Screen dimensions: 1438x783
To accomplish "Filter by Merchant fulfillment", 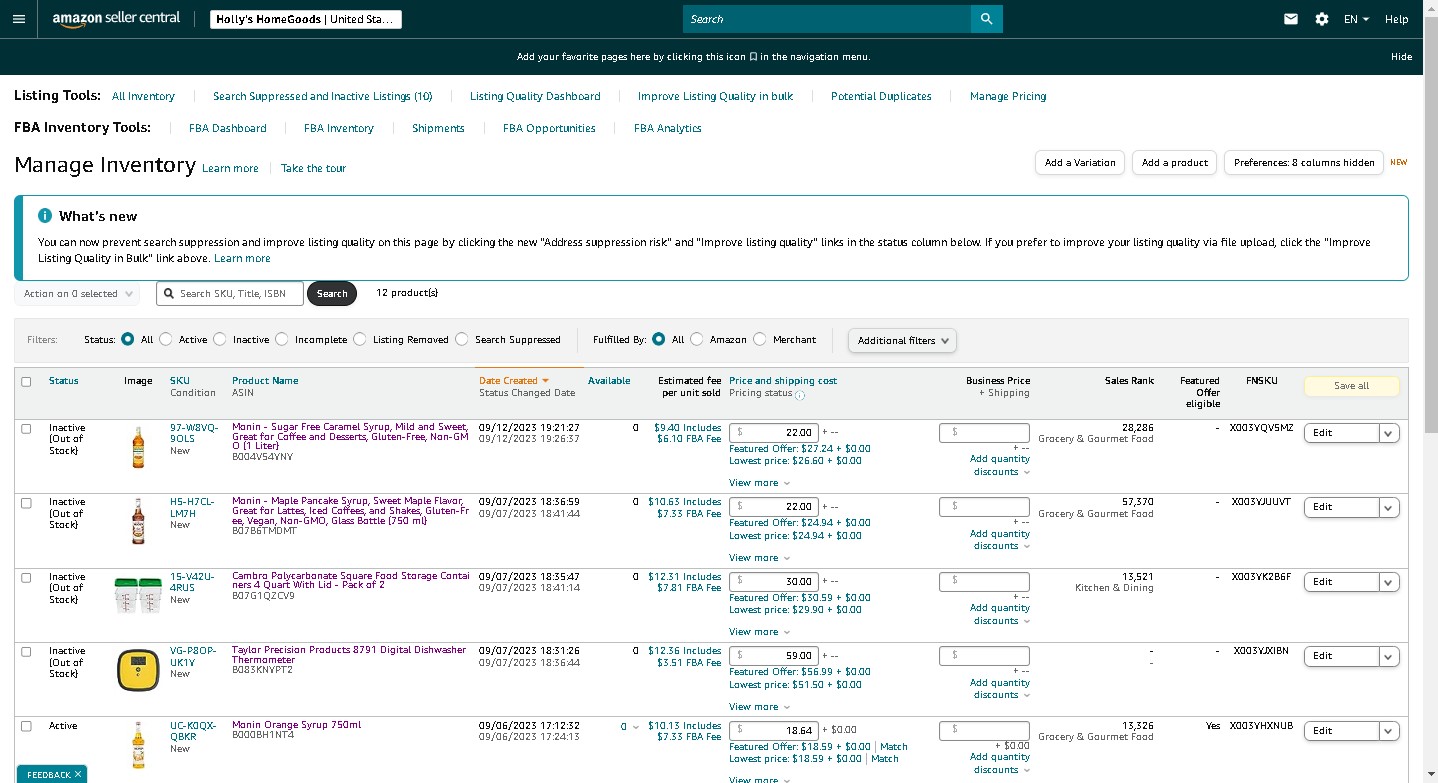I will click(x=760, y=339).
